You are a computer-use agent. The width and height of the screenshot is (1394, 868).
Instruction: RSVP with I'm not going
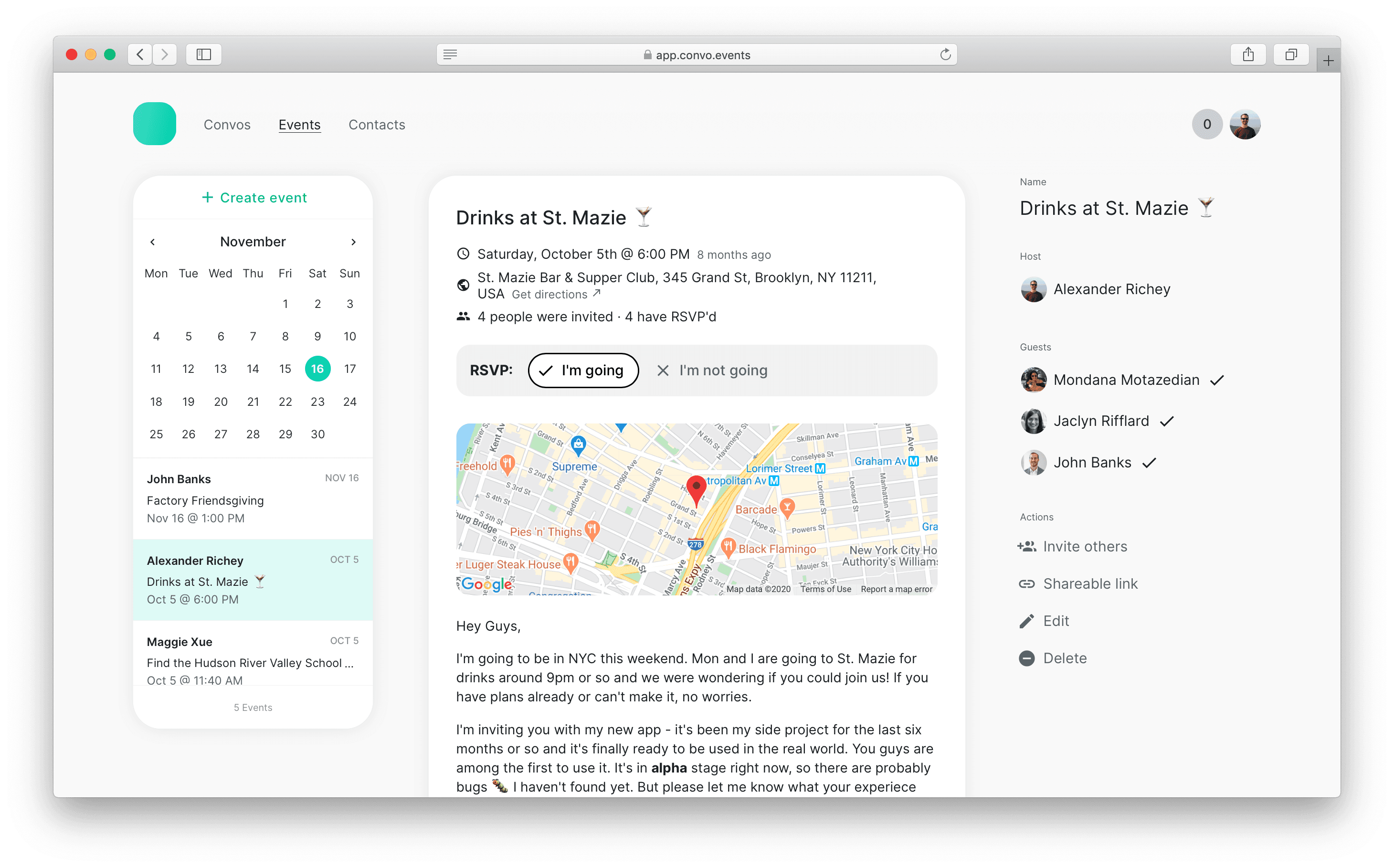(712, 370)
